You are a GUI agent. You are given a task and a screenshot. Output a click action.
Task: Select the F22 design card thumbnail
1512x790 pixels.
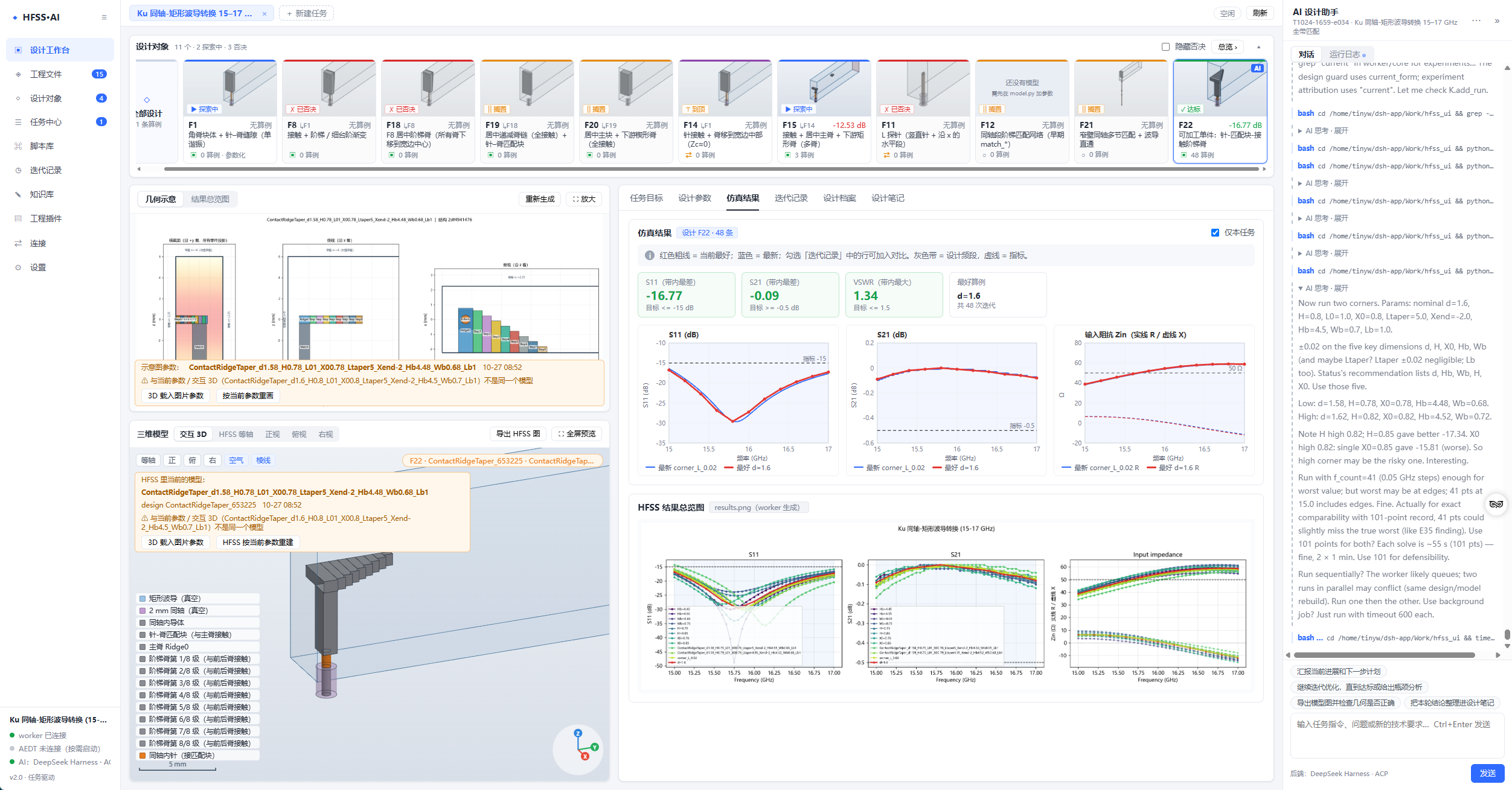click(x=1220, y=88)
